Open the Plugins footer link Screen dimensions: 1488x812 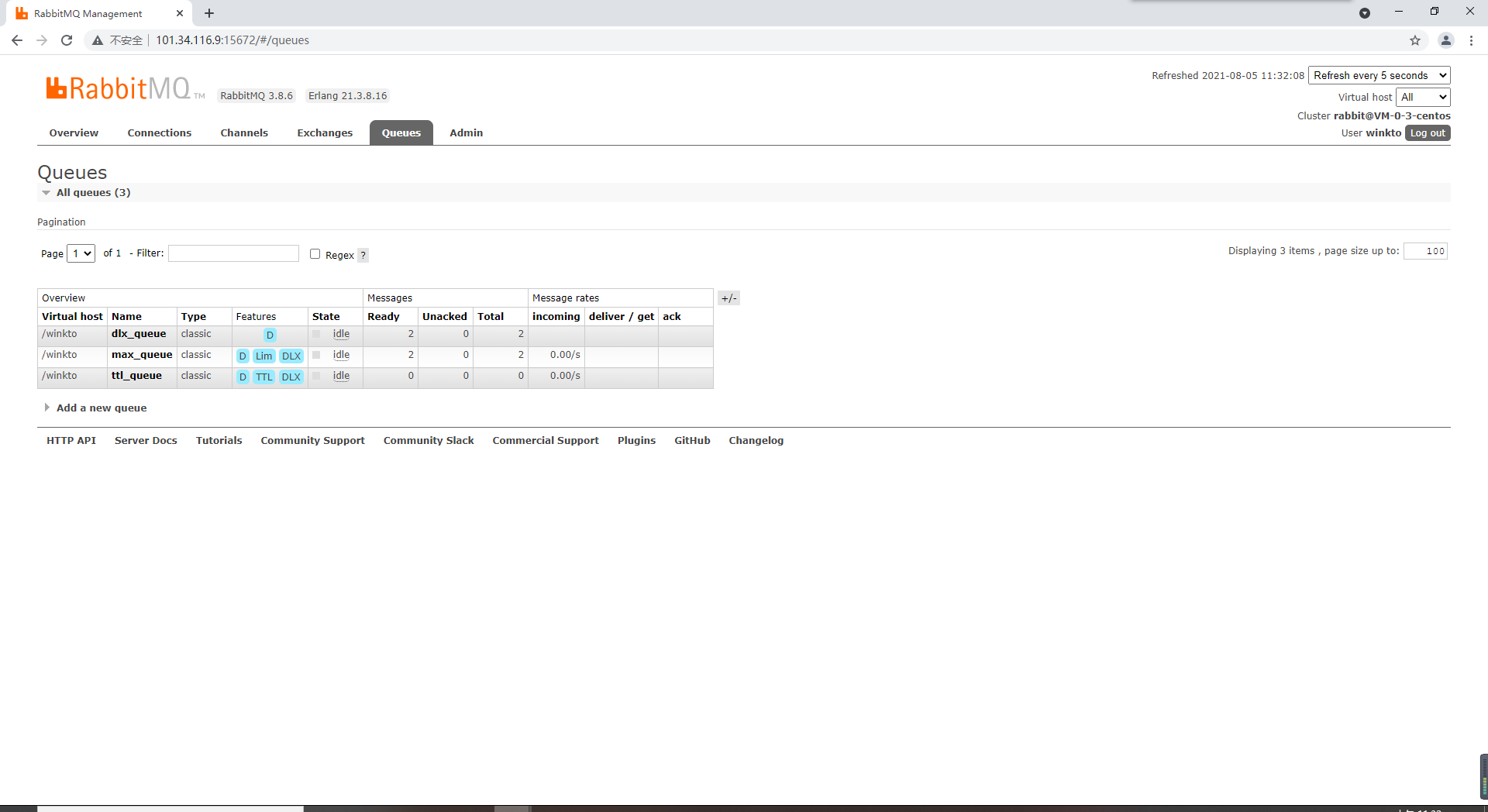(636, 440)
